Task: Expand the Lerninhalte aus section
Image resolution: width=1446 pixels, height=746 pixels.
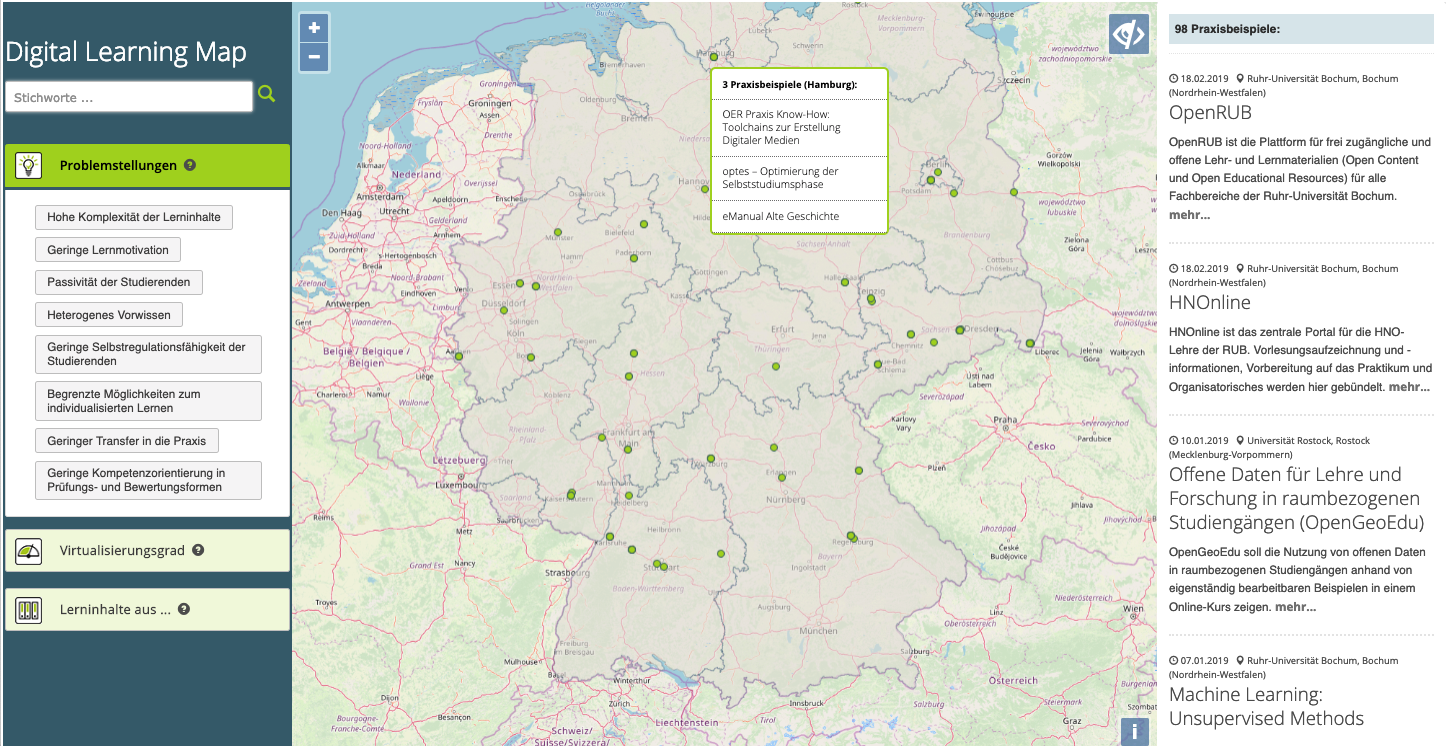Action: pyautogui.click(x=115, y=609)
